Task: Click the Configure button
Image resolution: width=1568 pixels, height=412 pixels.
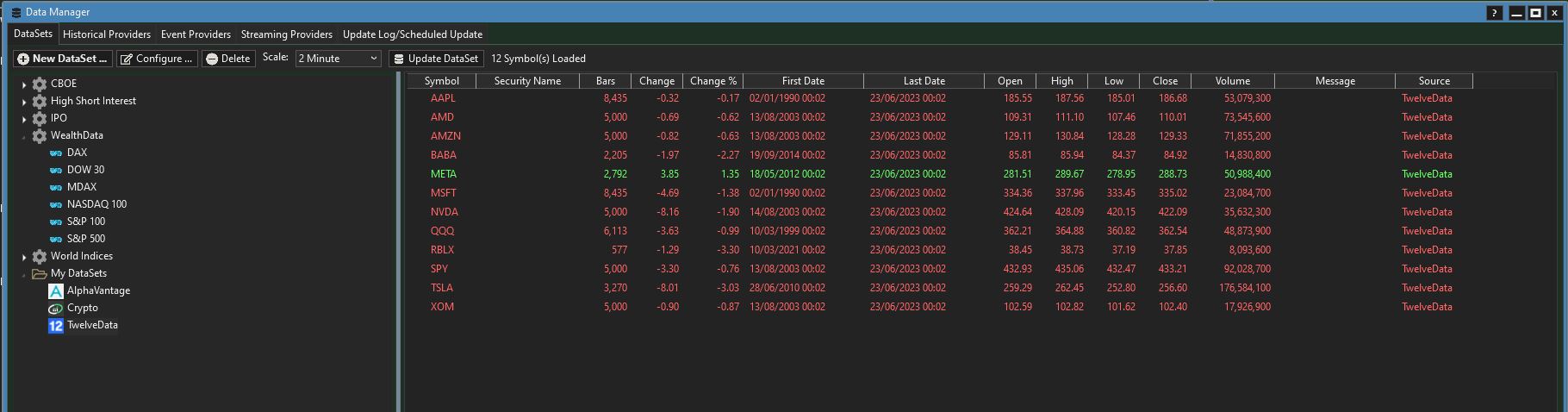Action: pyautogui.click(x=157, y=59)
